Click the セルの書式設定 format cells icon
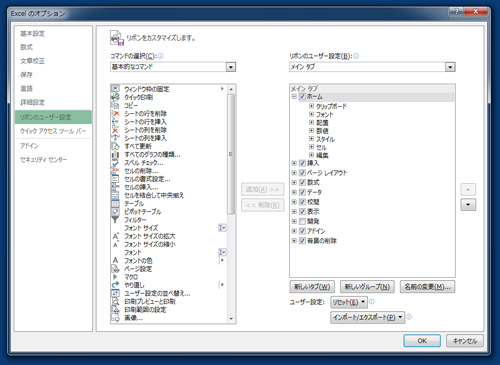Viewport: 500px width, 365px height. coord(115,179)
